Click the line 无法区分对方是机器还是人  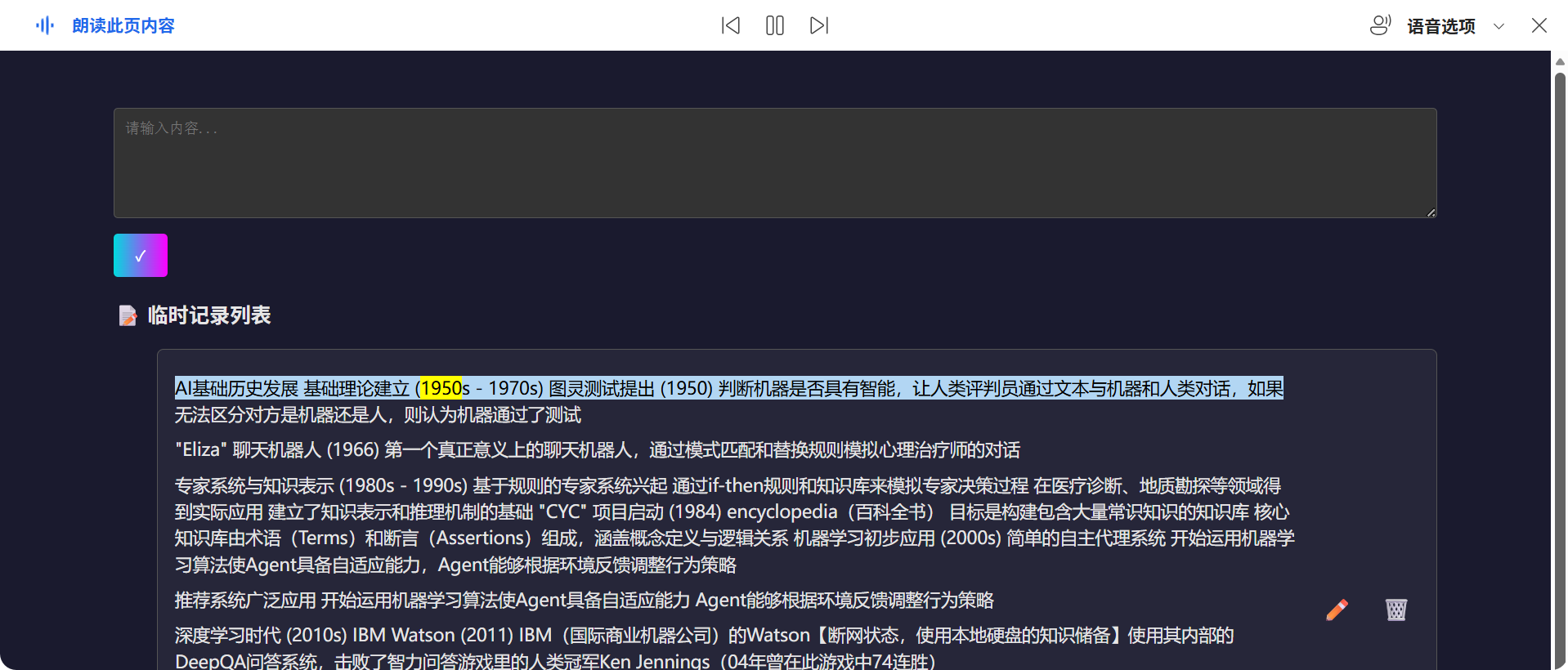[378, 415]
